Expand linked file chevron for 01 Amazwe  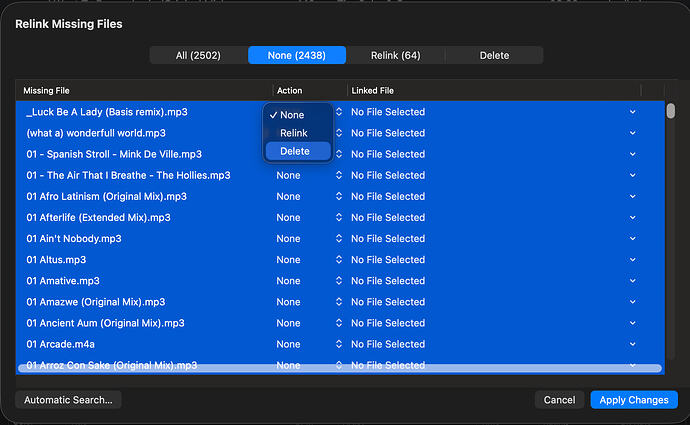[x=632, y=302]
